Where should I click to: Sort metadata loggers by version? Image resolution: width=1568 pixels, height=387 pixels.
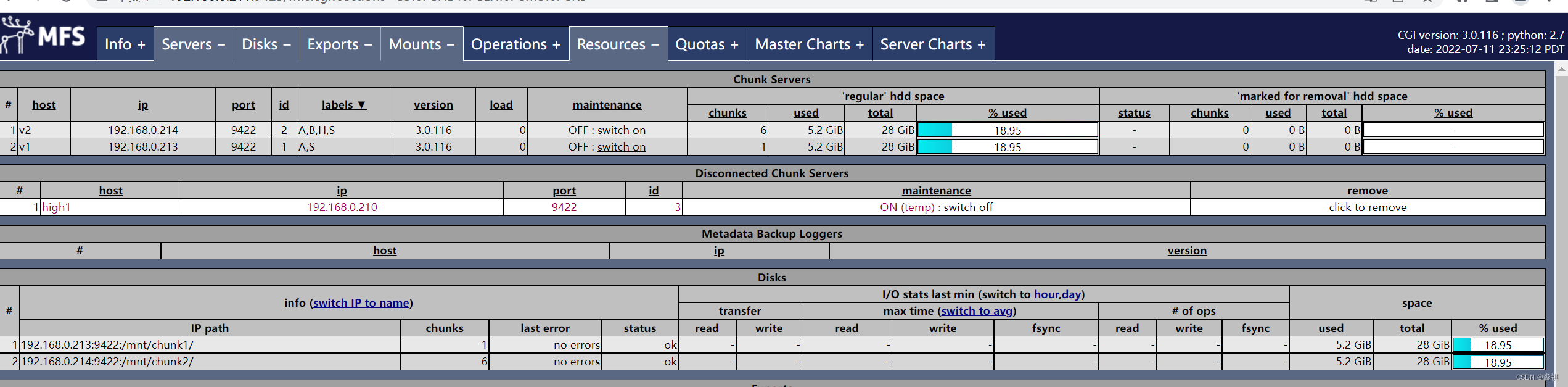click(1187, 251)
